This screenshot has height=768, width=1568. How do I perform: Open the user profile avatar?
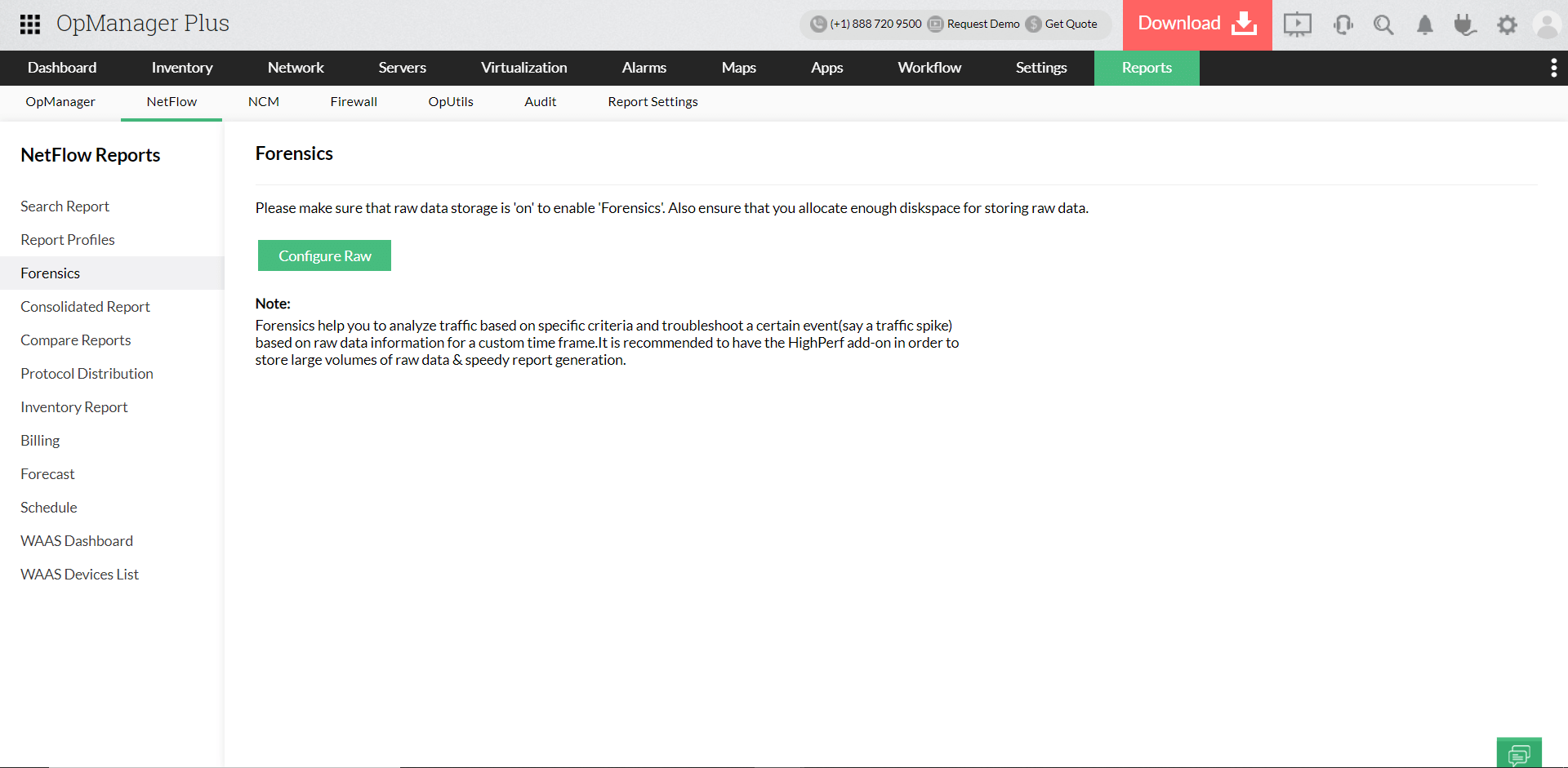(1547, 25)
